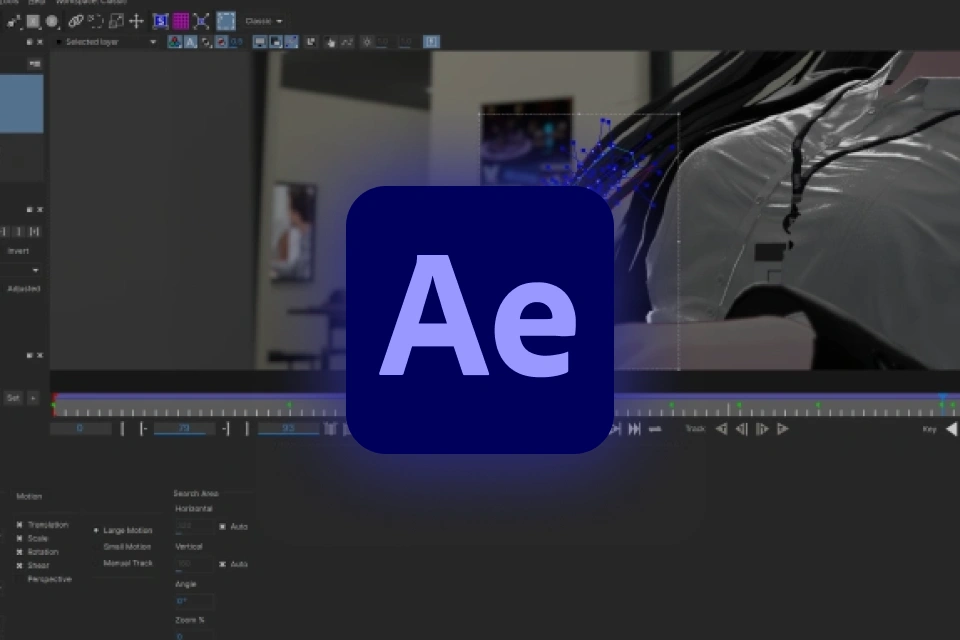Toggle the Shear motion checkbox
The width and height of the screenshot is (960, 640).
tap(20, 565)
